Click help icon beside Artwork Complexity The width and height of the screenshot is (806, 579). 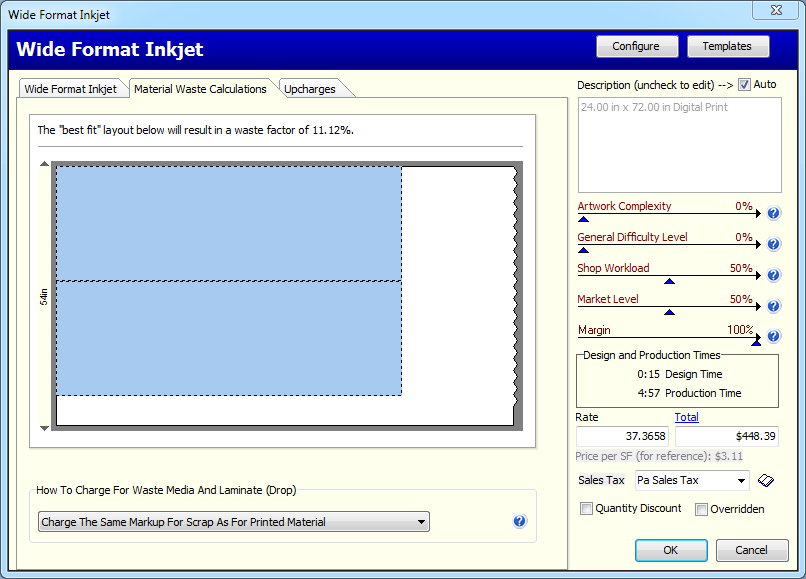(x=773, y=213)
